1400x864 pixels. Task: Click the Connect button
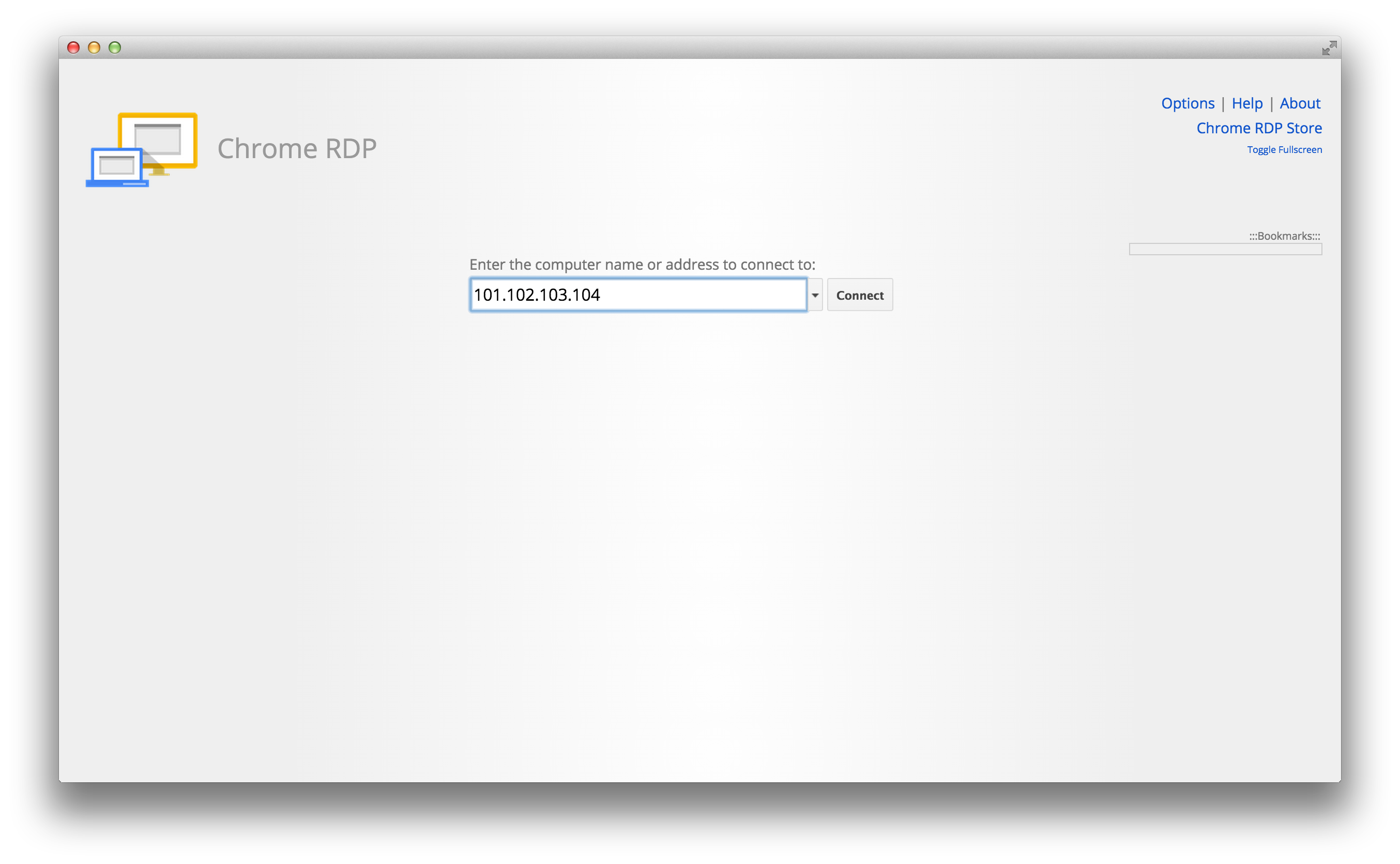pyautogui.click(x=859, y=295)
